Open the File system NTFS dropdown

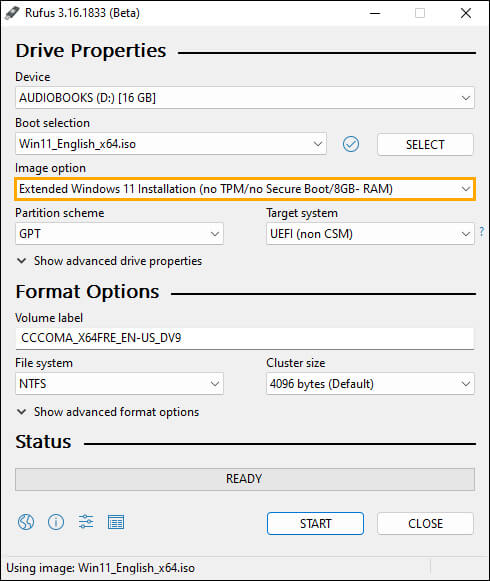(119, 384)
